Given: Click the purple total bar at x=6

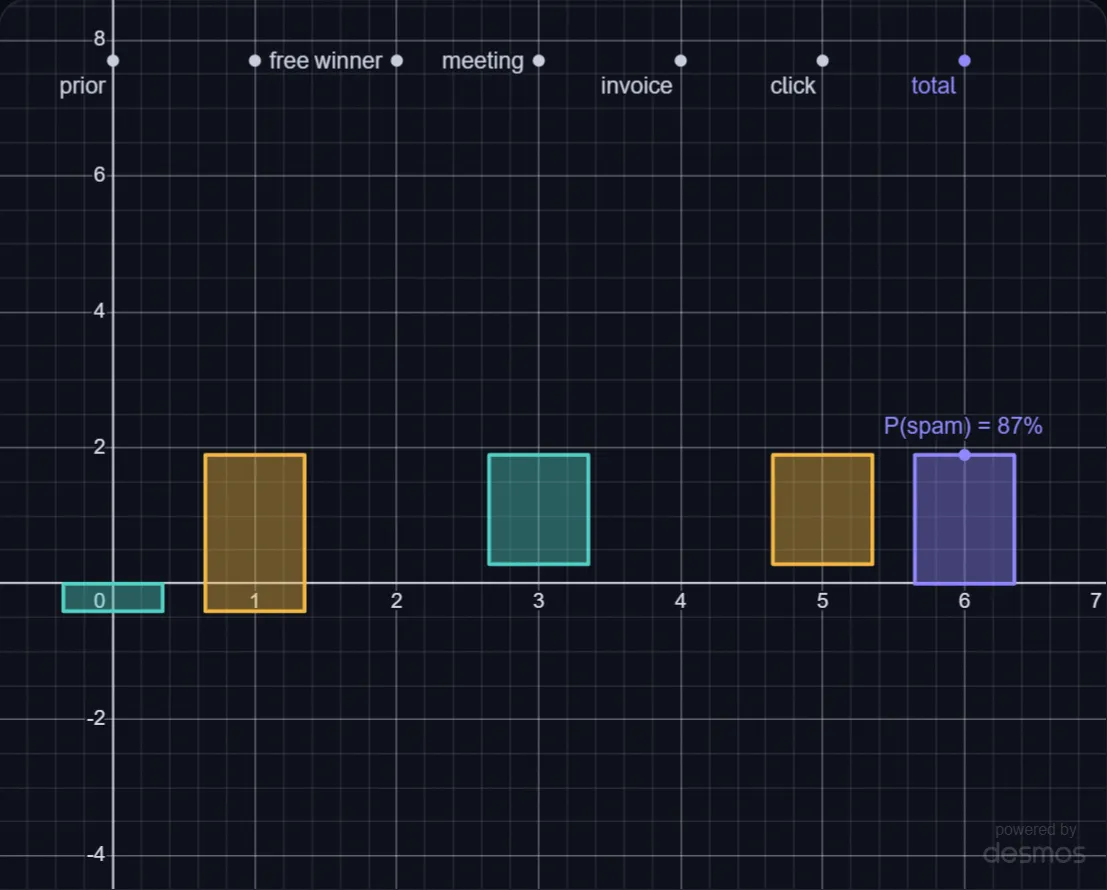Looking at the screenshot, I should click(964, 519).
